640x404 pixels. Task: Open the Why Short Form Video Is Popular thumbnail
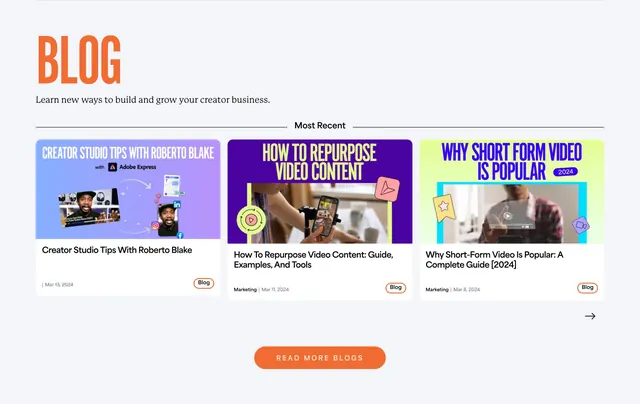[512, 191]
